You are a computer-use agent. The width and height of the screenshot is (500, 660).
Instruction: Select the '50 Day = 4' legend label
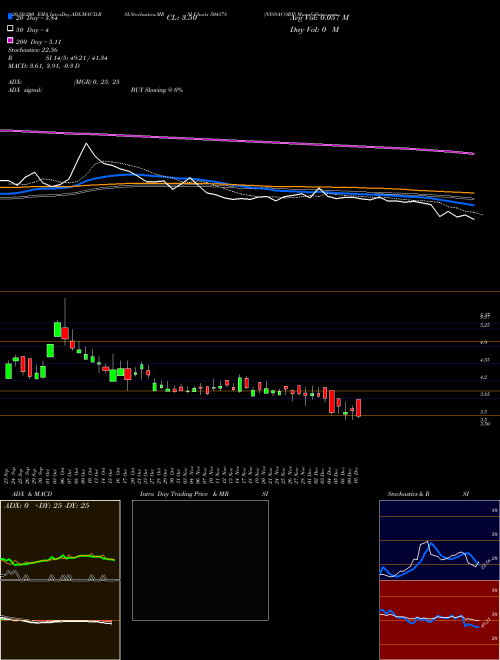(32, 30)
